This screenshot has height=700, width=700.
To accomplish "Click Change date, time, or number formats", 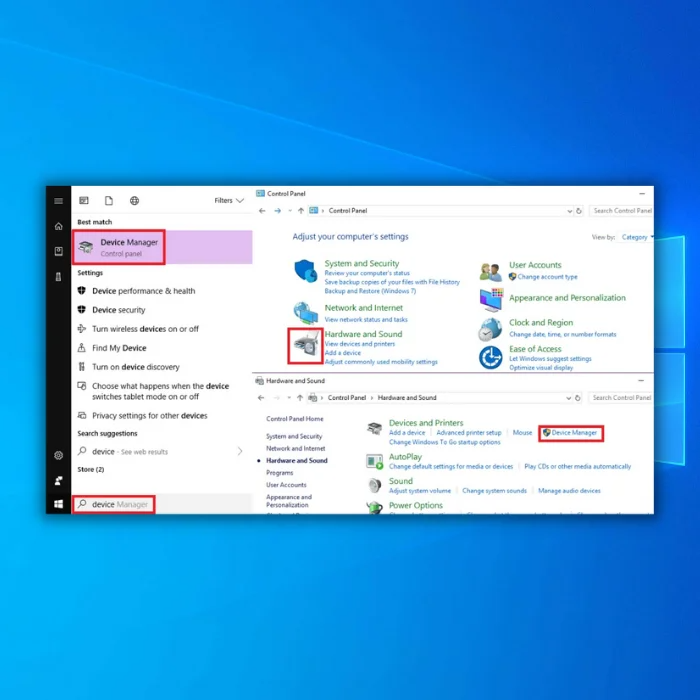I will tap(562, 334).
